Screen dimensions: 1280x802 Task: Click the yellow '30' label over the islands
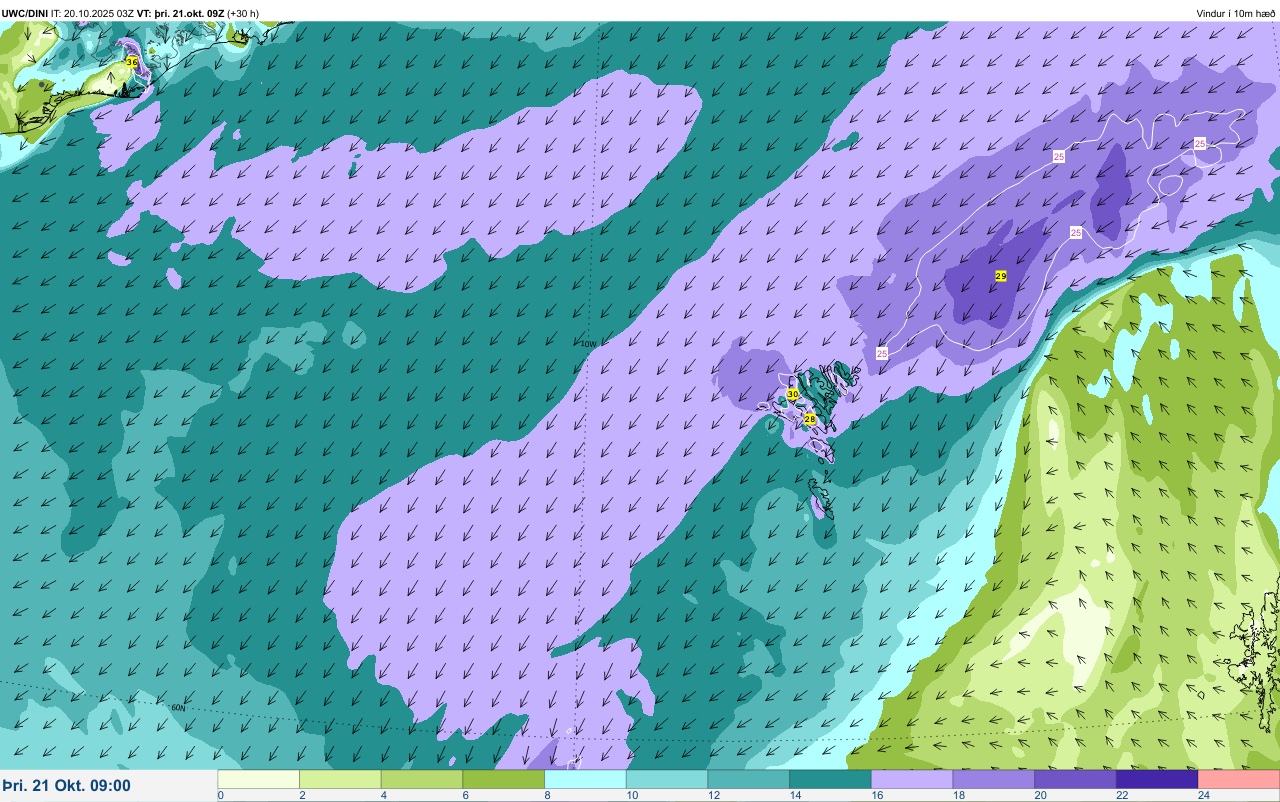793,394
